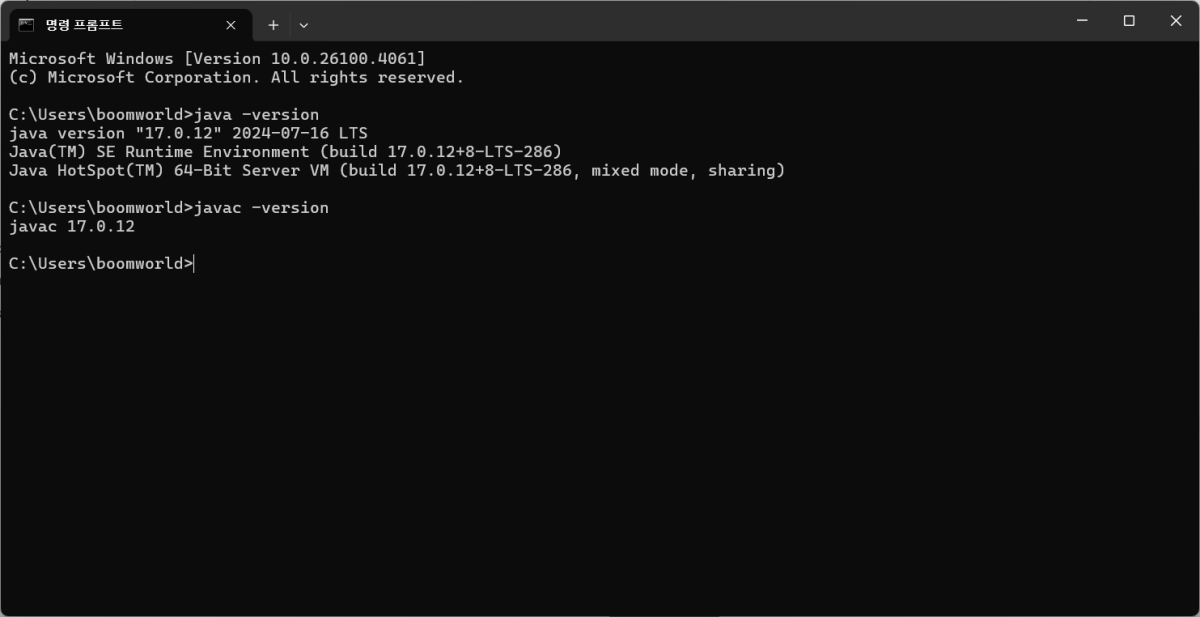Click the typed javac -version command

pyautogui.click(x=262, y=208)
